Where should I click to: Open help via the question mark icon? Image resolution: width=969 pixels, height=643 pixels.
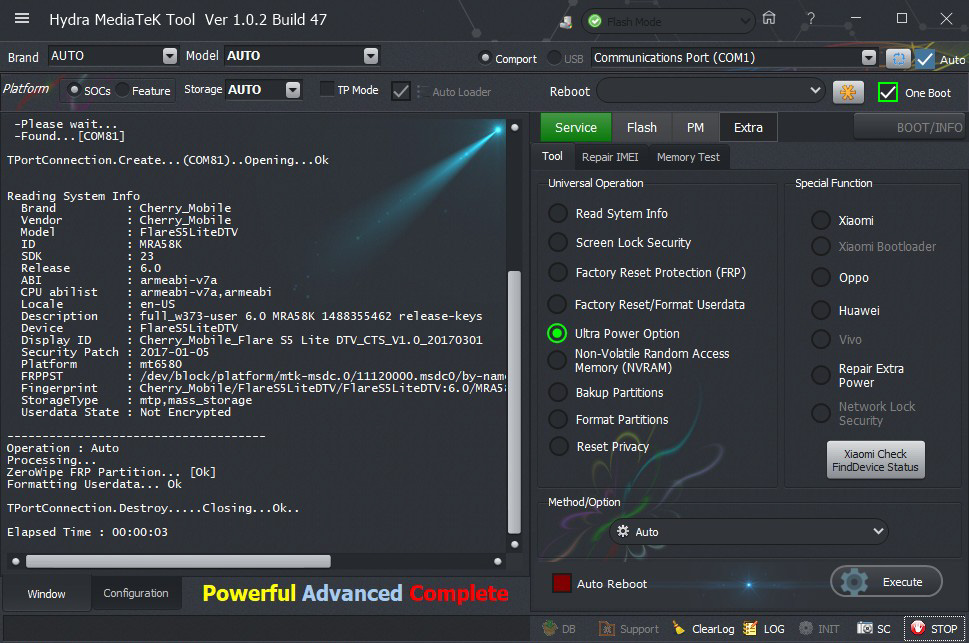808,19
